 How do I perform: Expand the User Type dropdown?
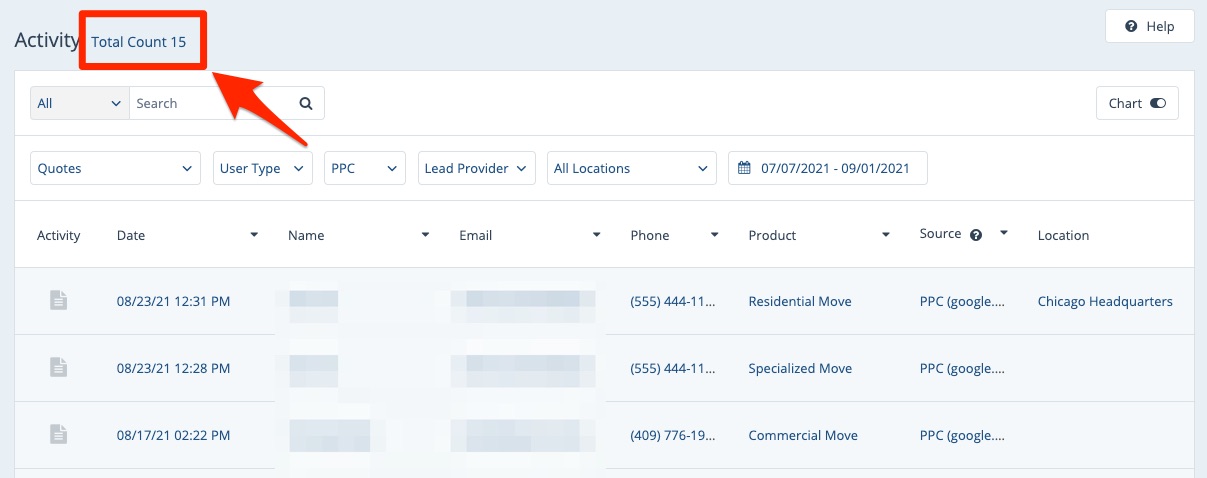[263, 169]
